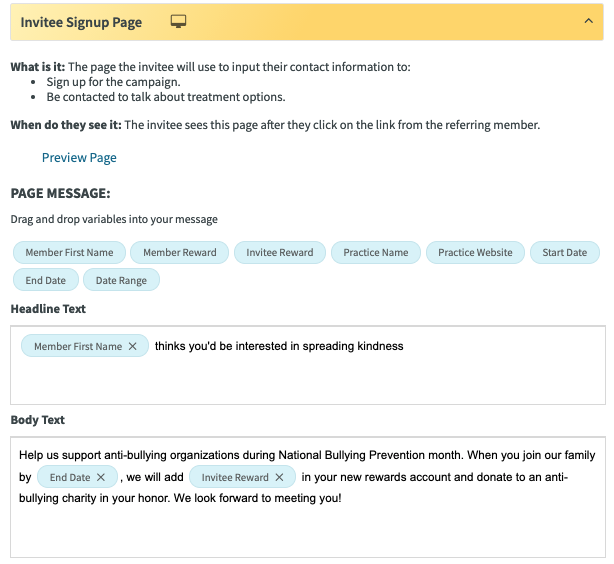The image size is (614, 564).
Task: Click 'thinks you'd be interested in spreading kindness'
Action: point(279,346)
